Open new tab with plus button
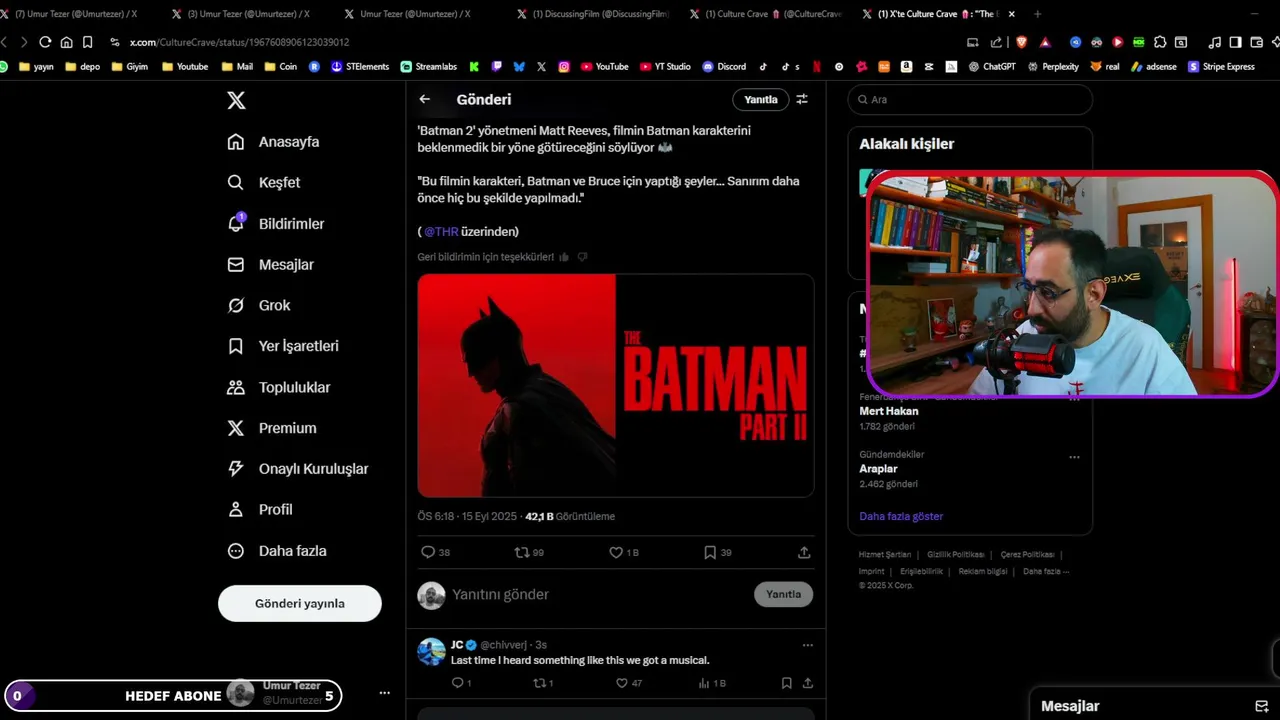This screenshot has height=720, width=1280. 1037,14
